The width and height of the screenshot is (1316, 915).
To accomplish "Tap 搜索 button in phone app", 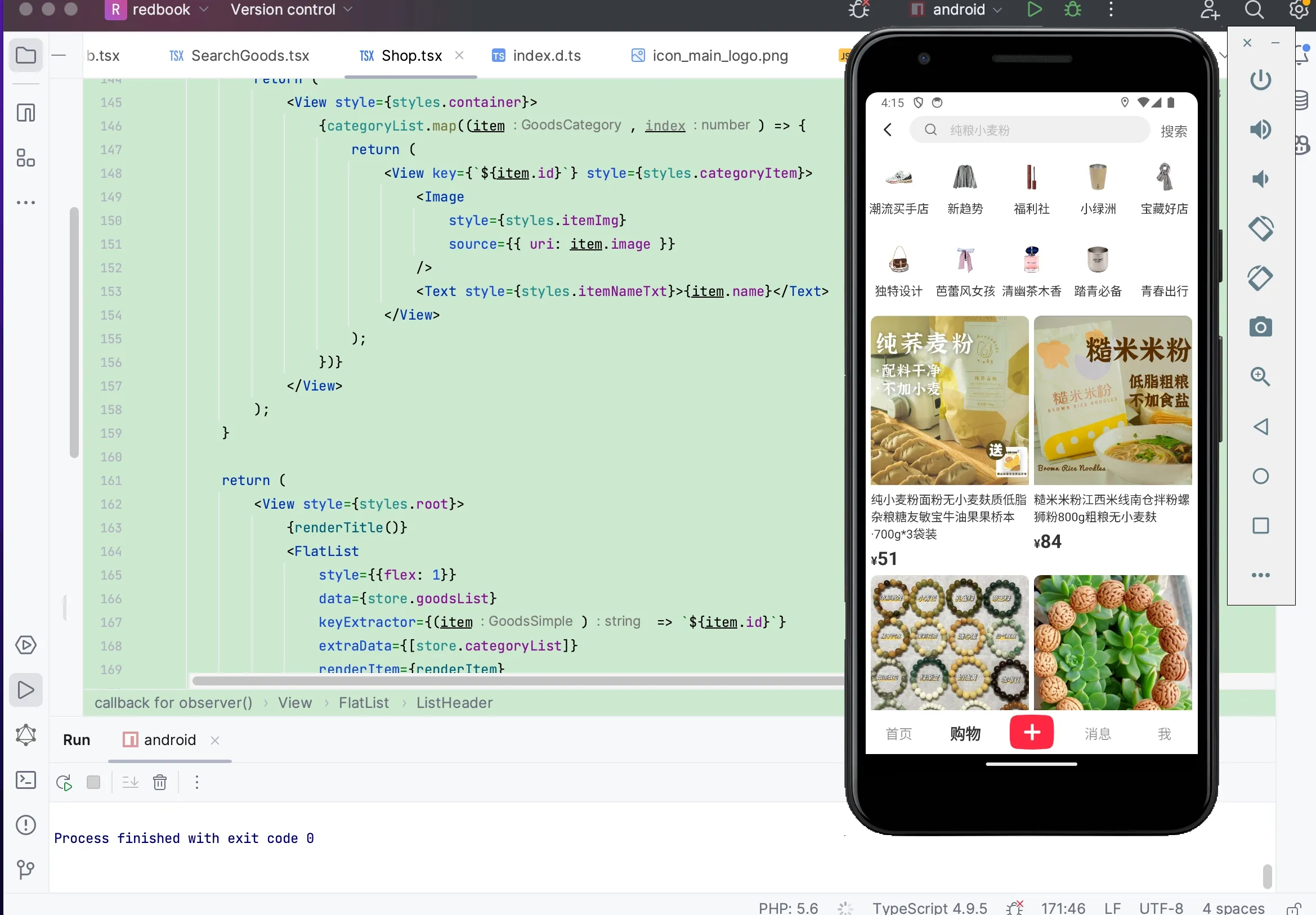I will (x=1173, y=131).
